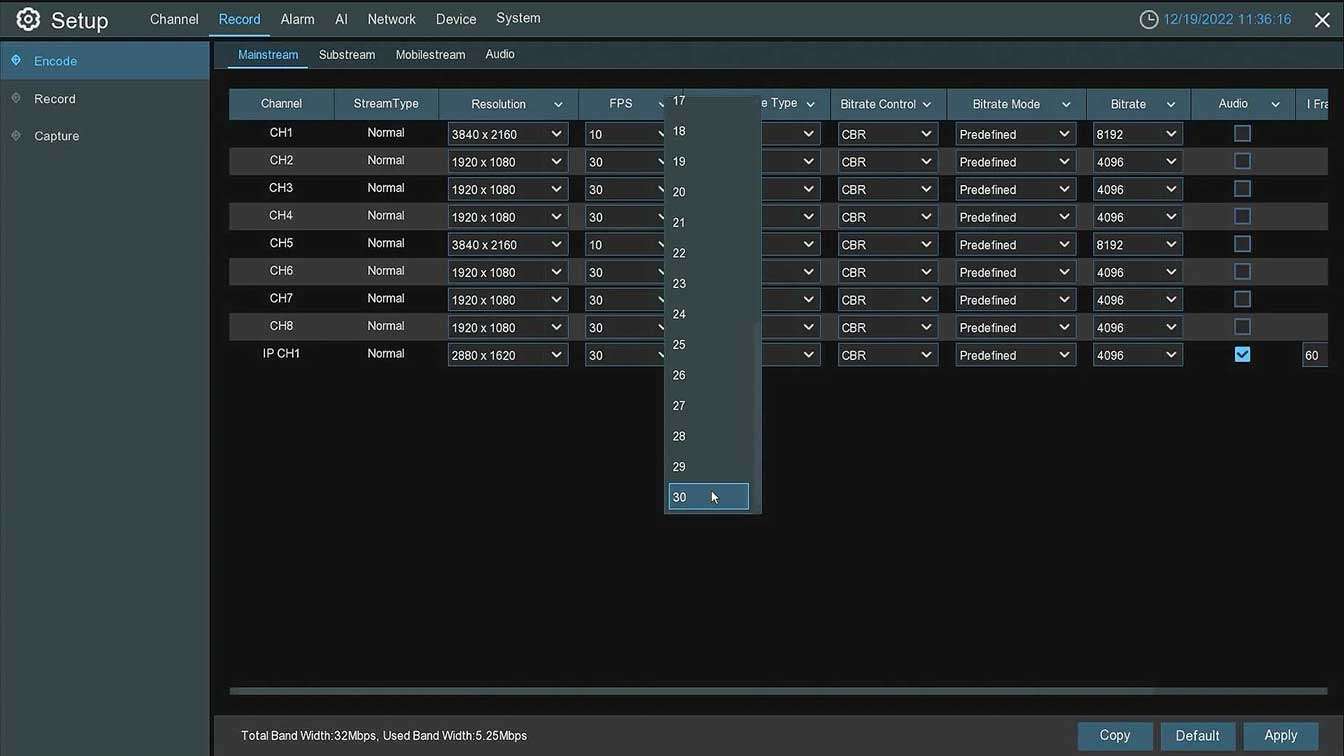Click the Bitrate Control header chevron

[927, 105]
